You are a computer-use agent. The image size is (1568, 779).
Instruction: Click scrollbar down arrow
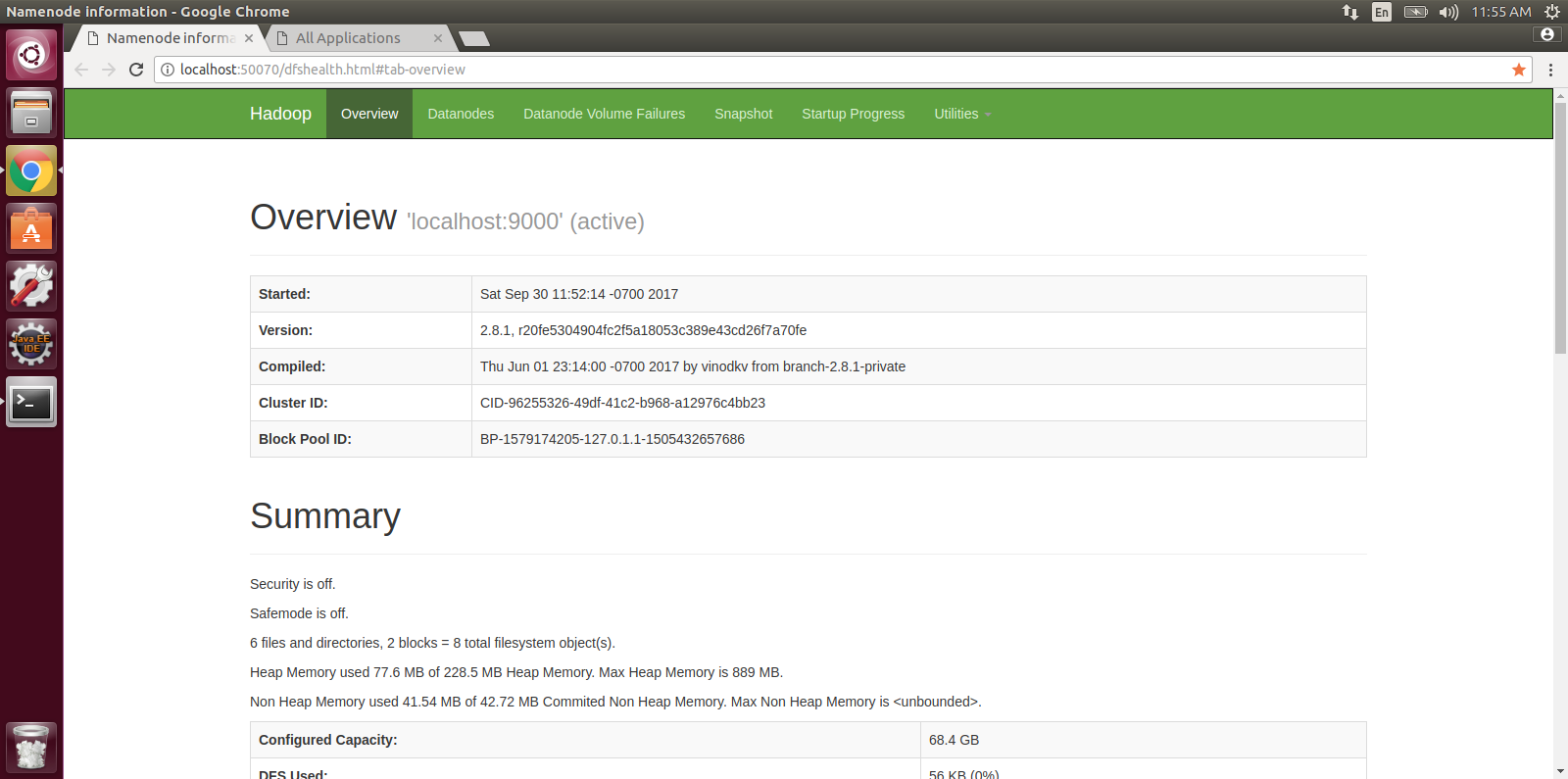1560,771
